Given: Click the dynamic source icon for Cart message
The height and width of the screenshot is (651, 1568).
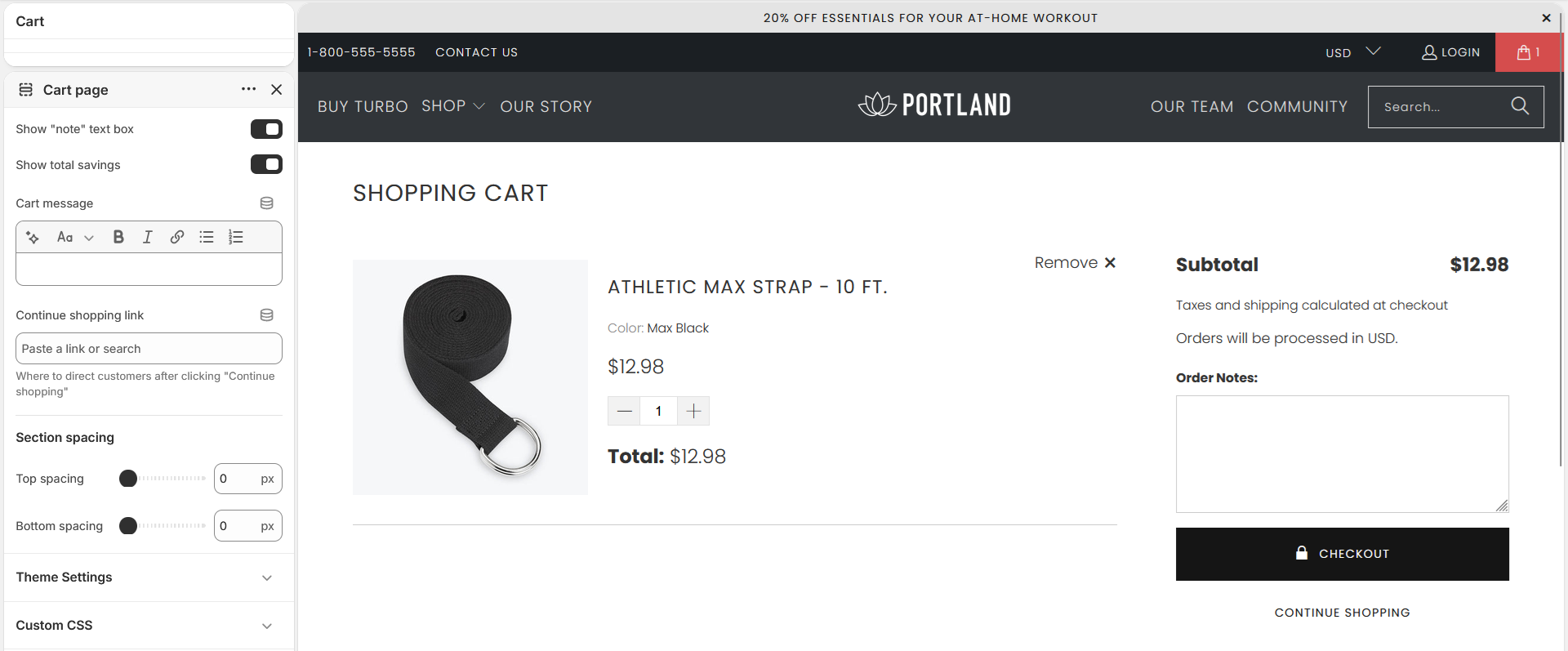Looking at the screenshot, I should click(x=266, y=203).
